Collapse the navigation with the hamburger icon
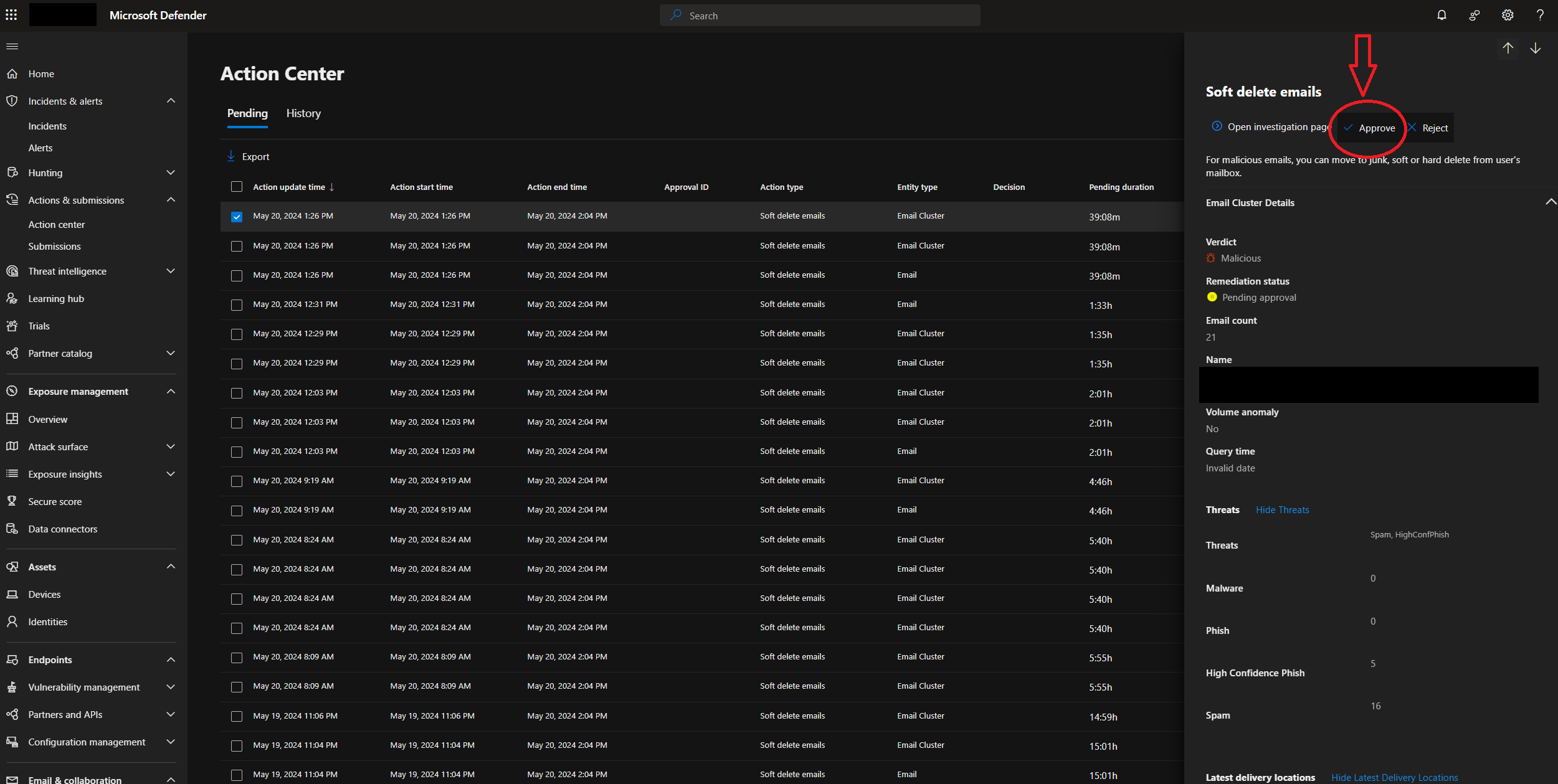Screen dimensions: 1558x784 coord(11,45)
